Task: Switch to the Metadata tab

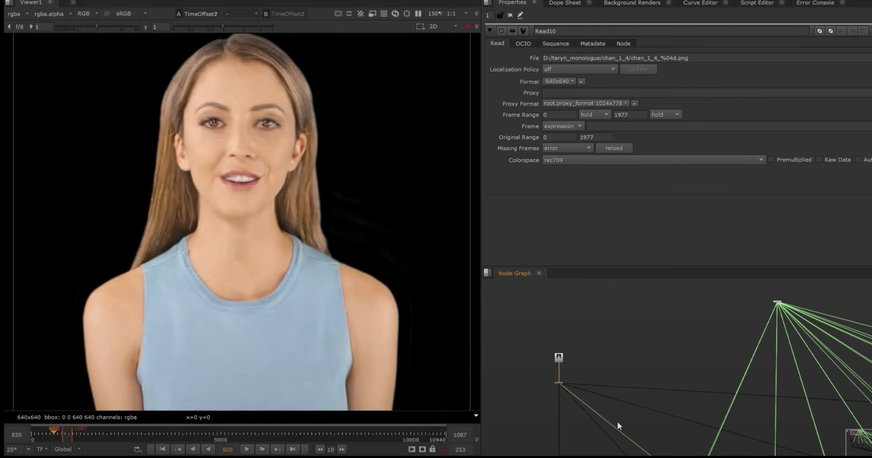Action: 592,44
